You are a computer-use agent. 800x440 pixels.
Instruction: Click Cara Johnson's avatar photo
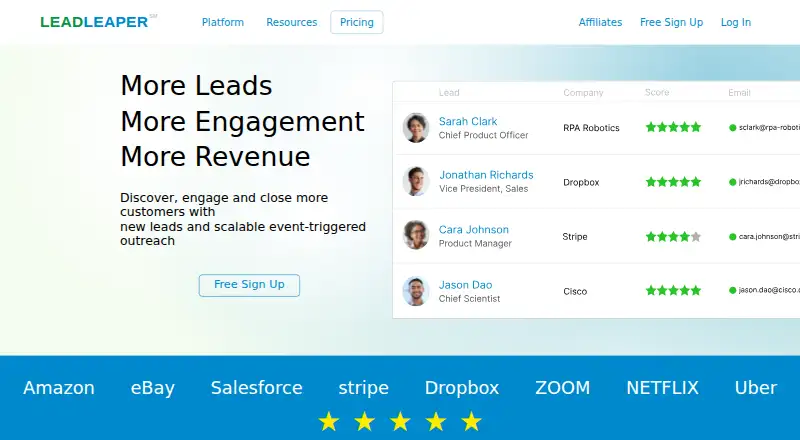click(x=416, y=235)
